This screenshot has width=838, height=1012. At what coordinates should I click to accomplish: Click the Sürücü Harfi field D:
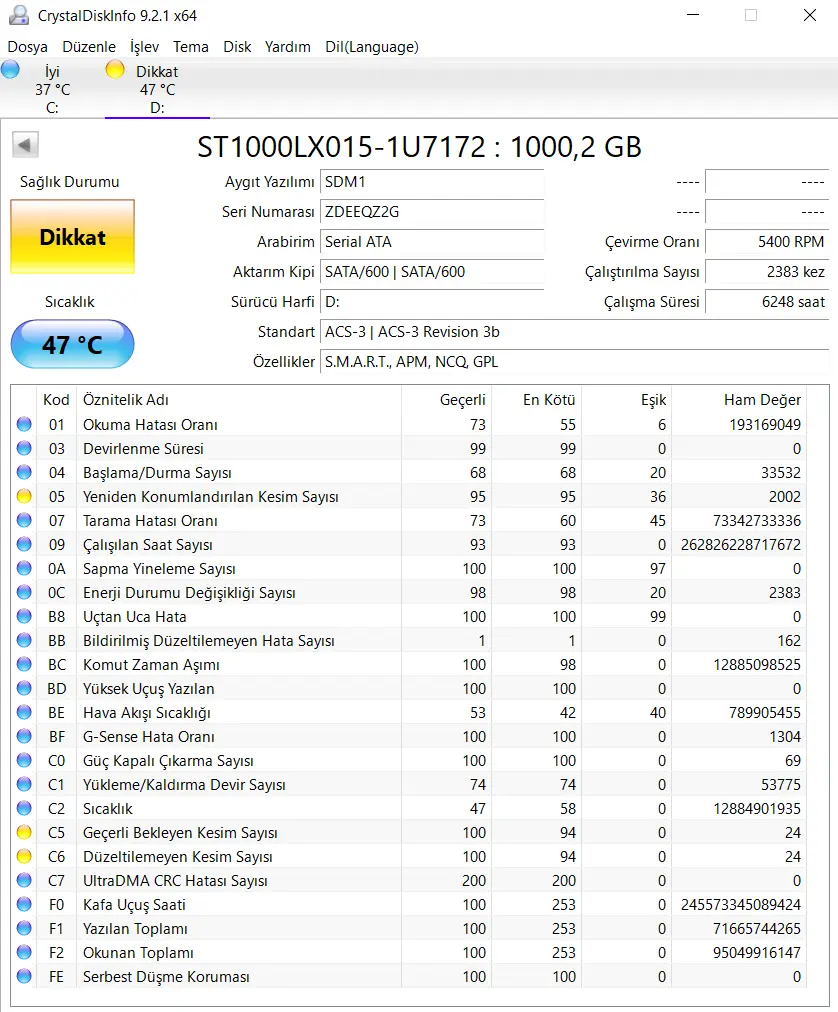coord(432,302)
